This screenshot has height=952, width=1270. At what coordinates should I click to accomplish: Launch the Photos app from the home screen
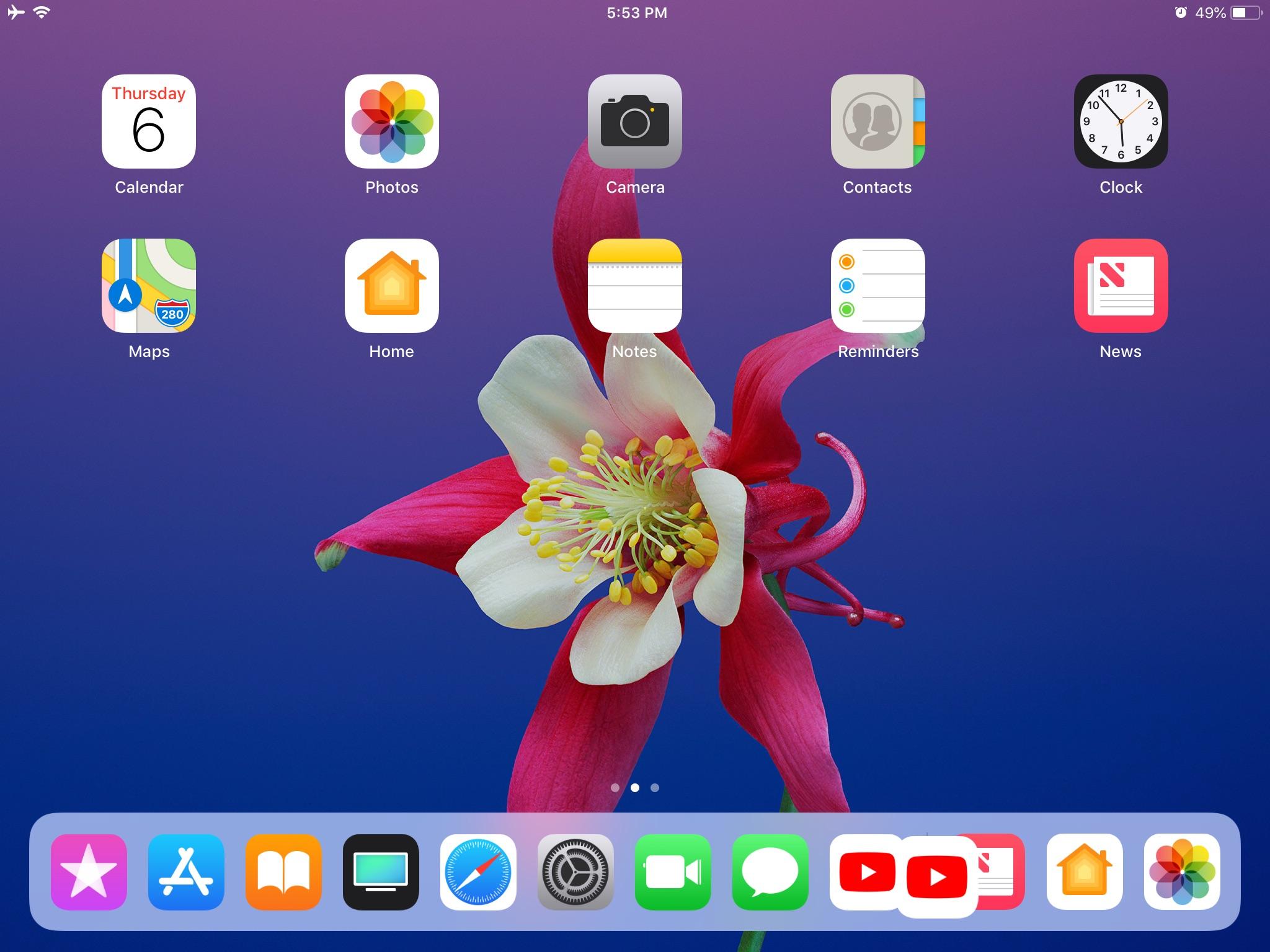[x=391, y=123]
